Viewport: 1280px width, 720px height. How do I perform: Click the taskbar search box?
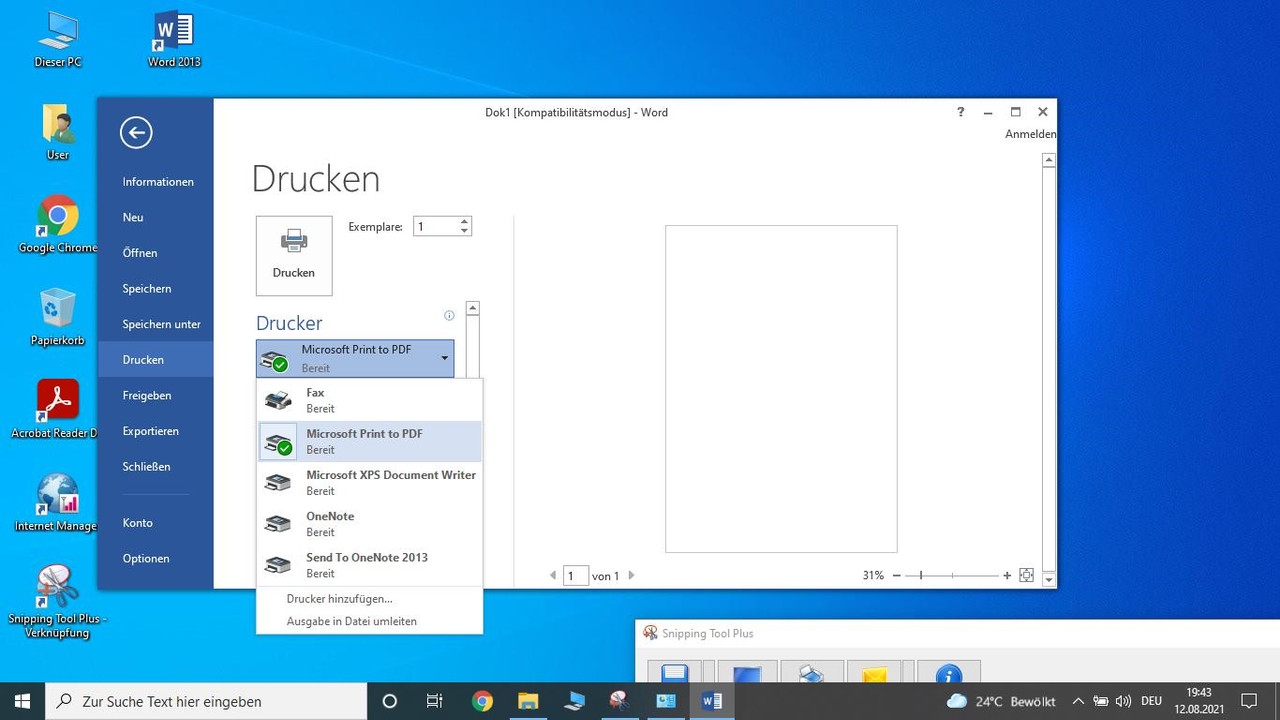point(207,701)
